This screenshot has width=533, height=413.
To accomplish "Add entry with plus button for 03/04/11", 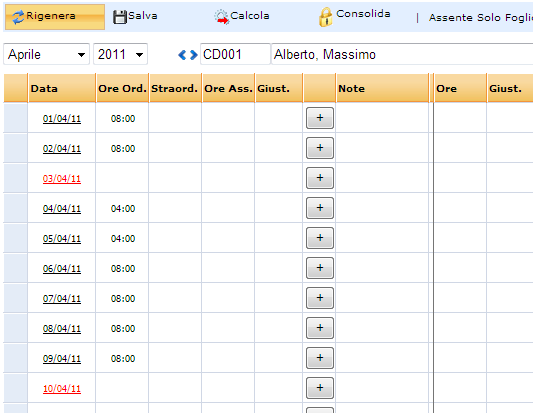I will click(x=320, y=178).
